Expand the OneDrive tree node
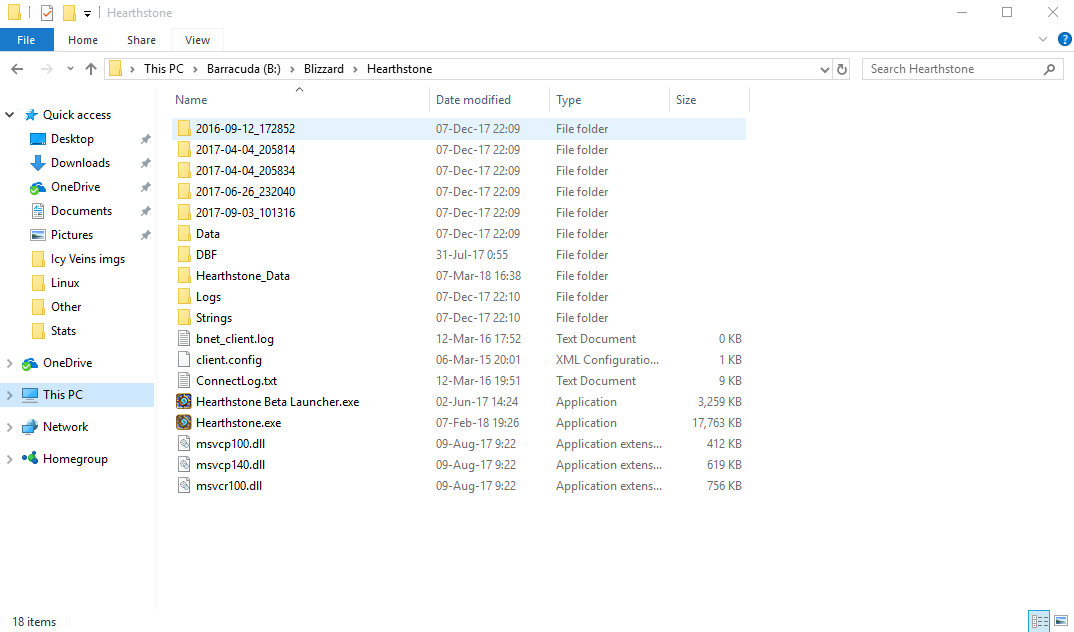Screen dimensions: 1074x632 [10, 363]
